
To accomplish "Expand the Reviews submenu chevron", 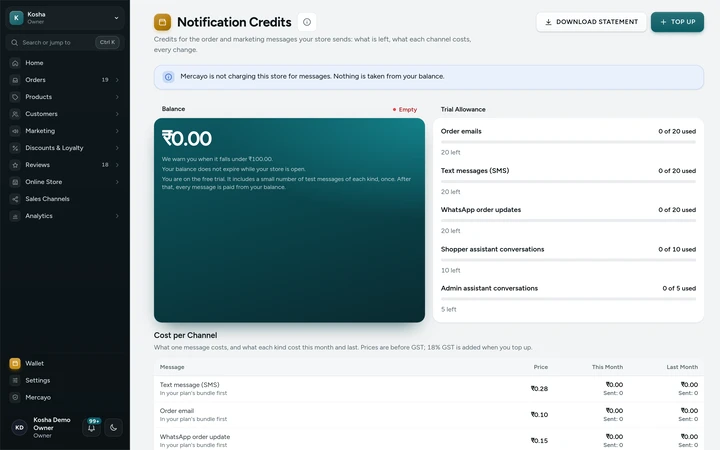I will pos(117,165).
